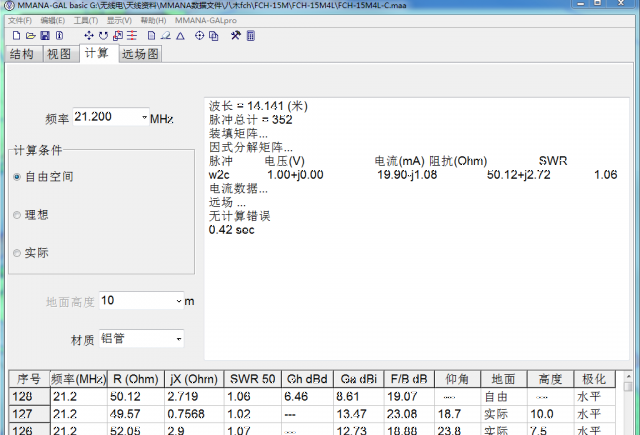
Task: Select row number 126 in results table
Action: [x=29, y=429]
